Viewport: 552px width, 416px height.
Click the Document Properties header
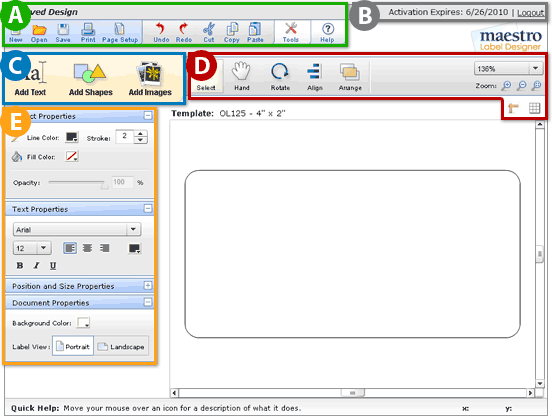pos(80,302)
